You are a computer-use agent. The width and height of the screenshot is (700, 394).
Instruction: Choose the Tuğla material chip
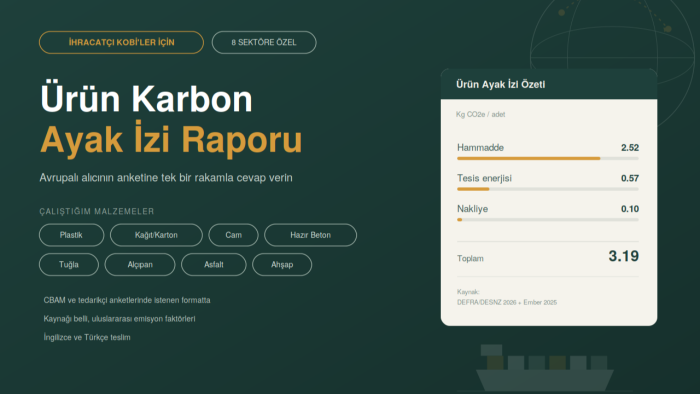pyautogui.click(x=69, y=265)
